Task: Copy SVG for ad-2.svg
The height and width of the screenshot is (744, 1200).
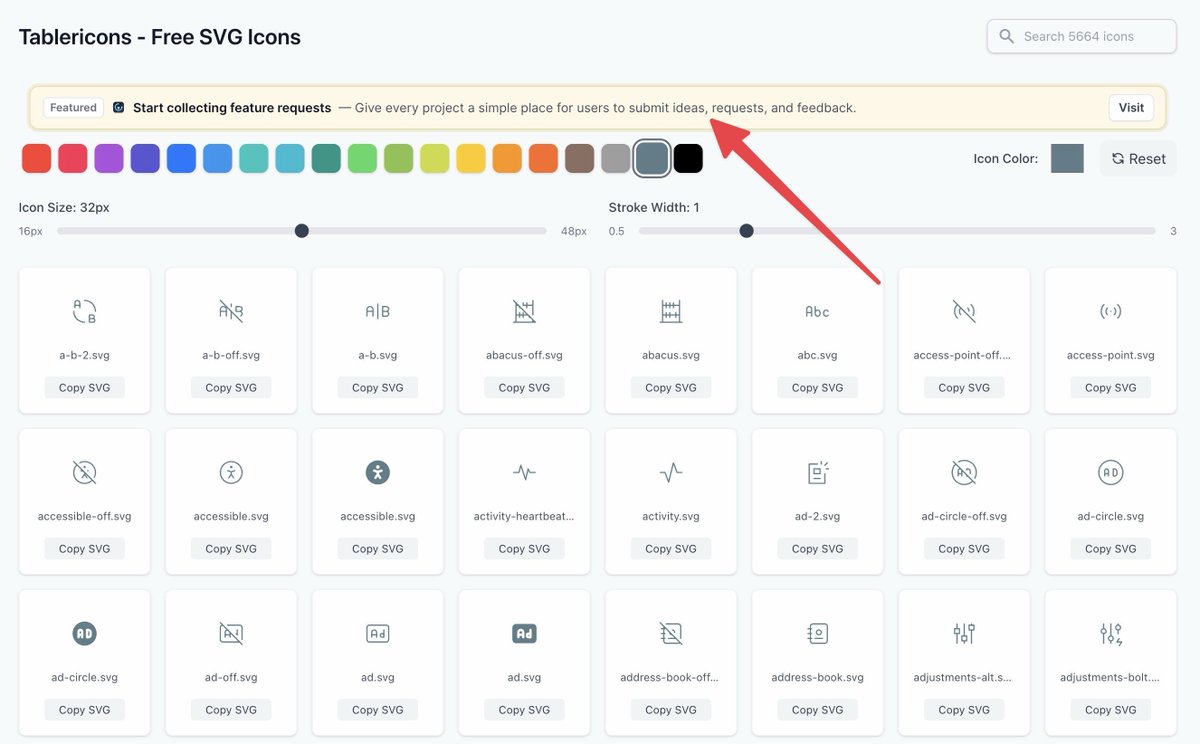Action: [817, 549]
